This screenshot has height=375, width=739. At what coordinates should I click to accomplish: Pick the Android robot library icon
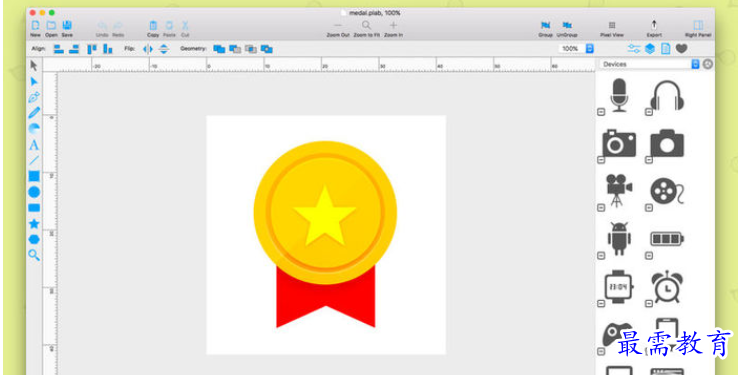click(619, 238)
